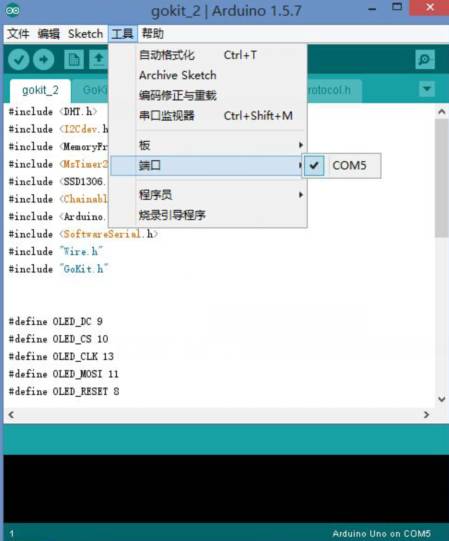Click the Arduino logo in title bar
The width and height of the screenshot is (449, 541).
(x=13, y=10)
